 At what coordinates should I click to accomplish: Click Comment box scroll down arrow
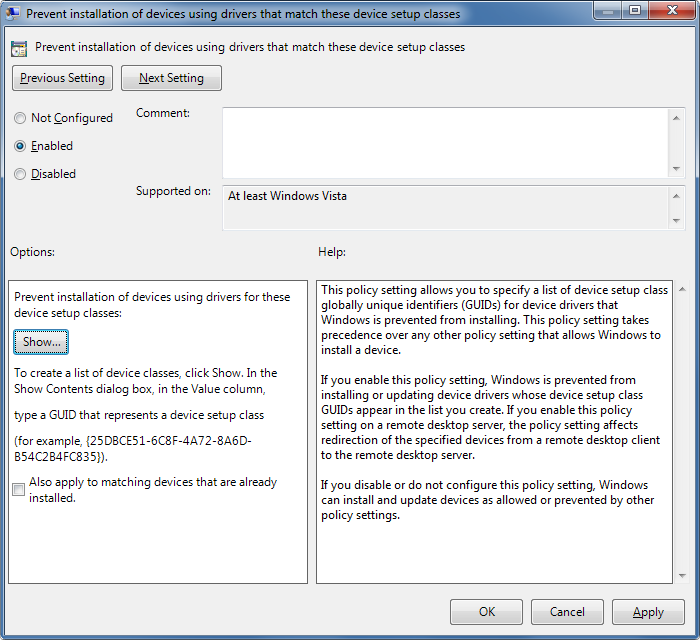point(676,169)
